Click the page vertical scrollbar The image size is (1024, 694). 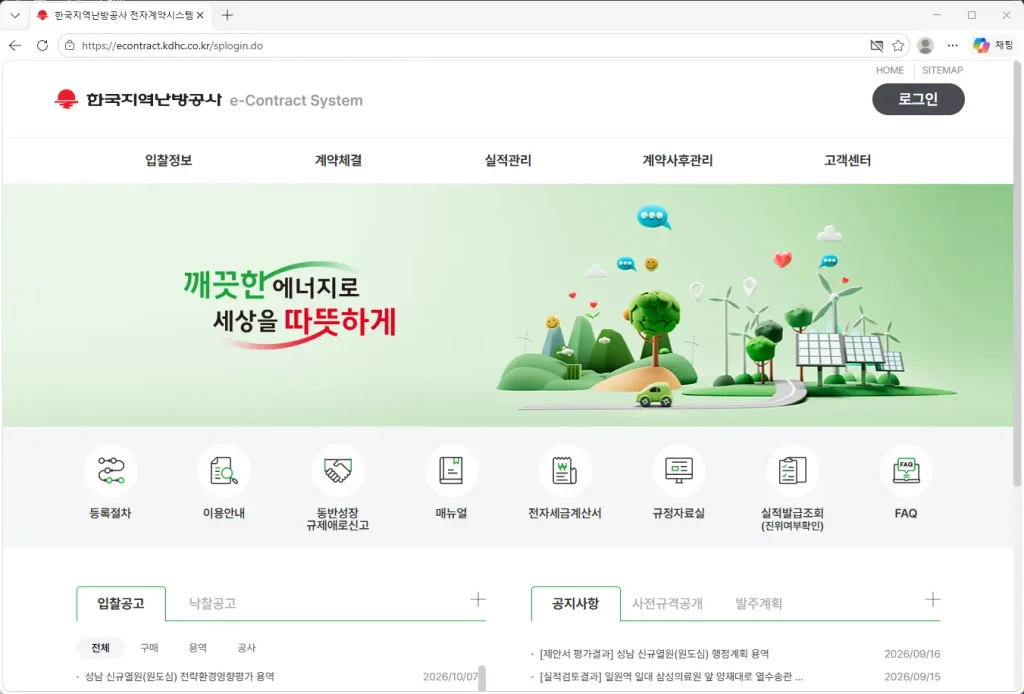coord(1017,274)
